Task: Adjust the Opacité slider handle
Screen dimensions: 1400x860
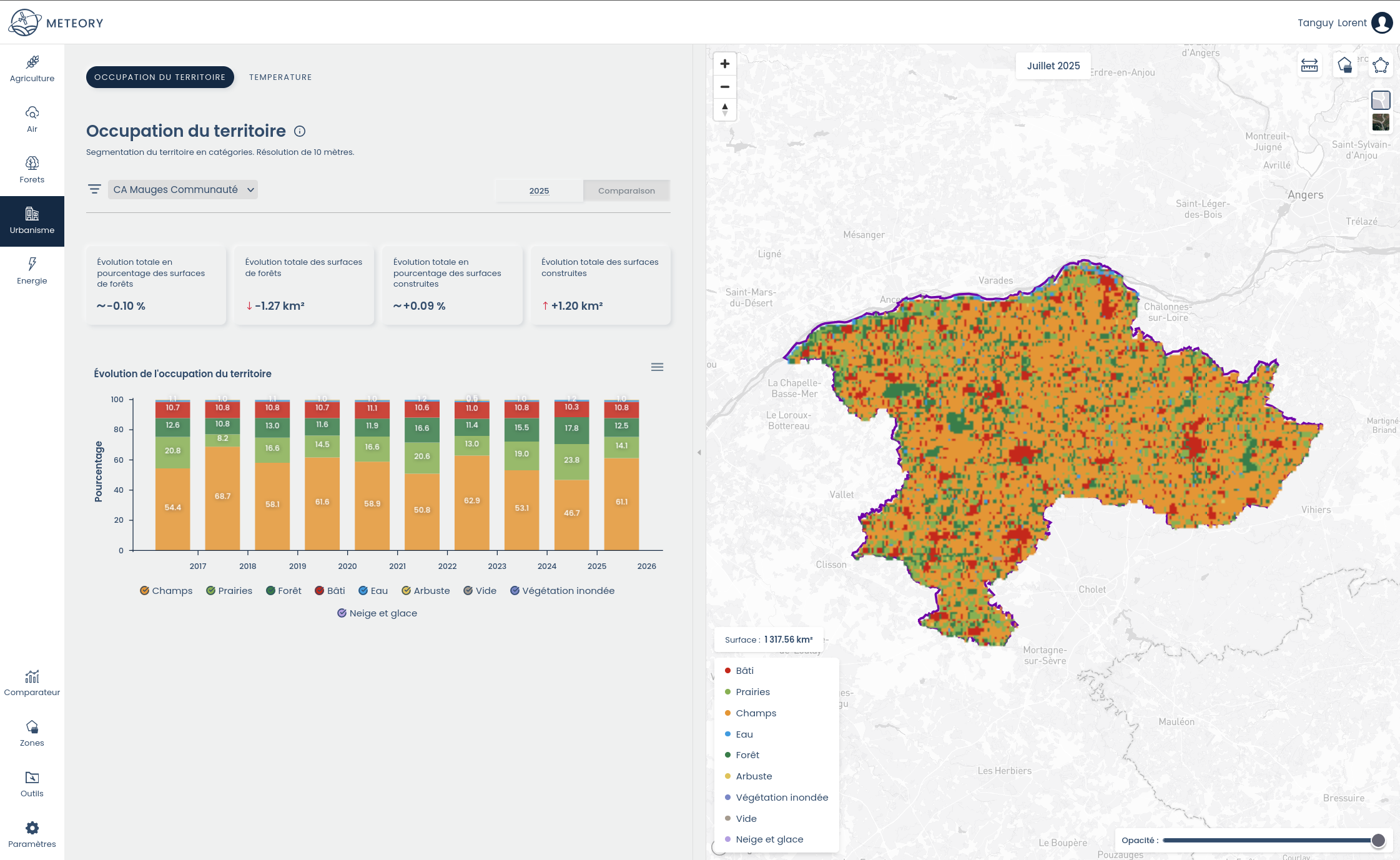Action: 1378,841
